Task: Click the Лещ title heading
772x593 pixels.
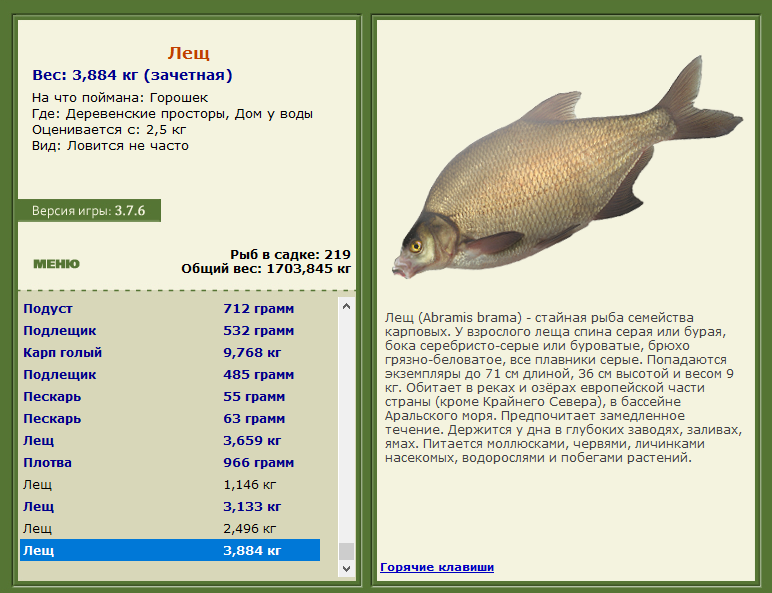Action: click(189, 53)
